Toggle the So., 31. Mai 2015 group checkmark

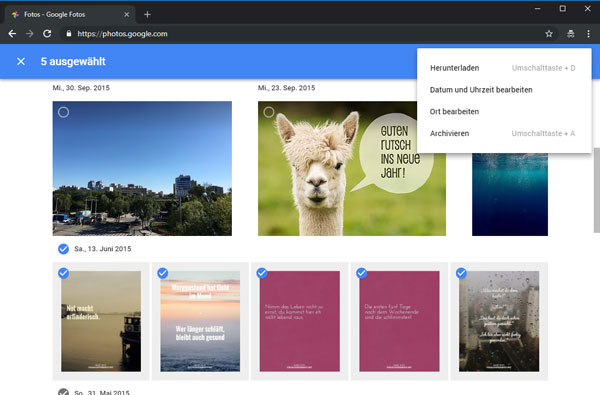[64, 392]
